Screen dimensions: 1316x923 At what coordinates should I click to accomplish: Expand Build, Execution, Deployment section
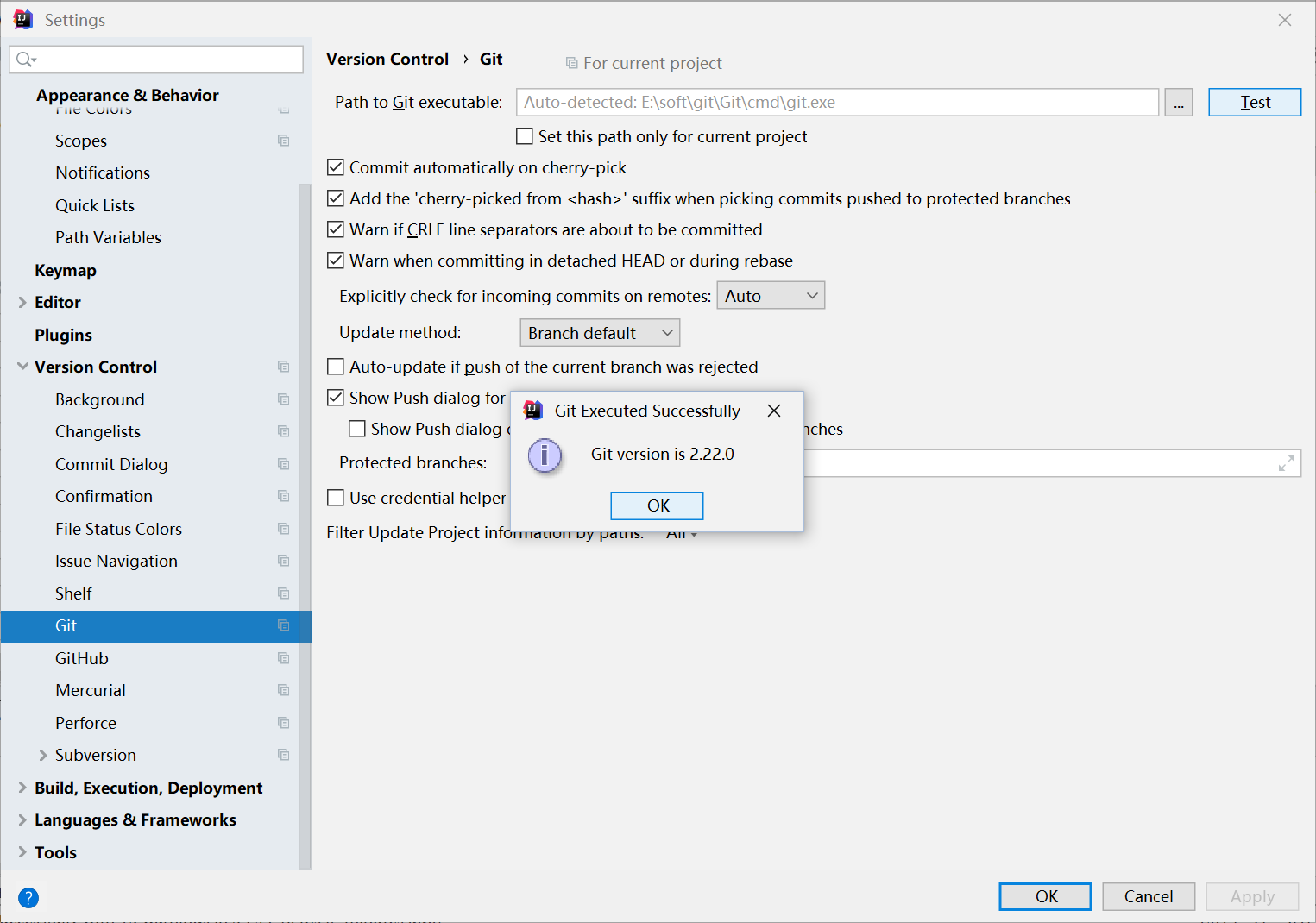click(22, 788)
